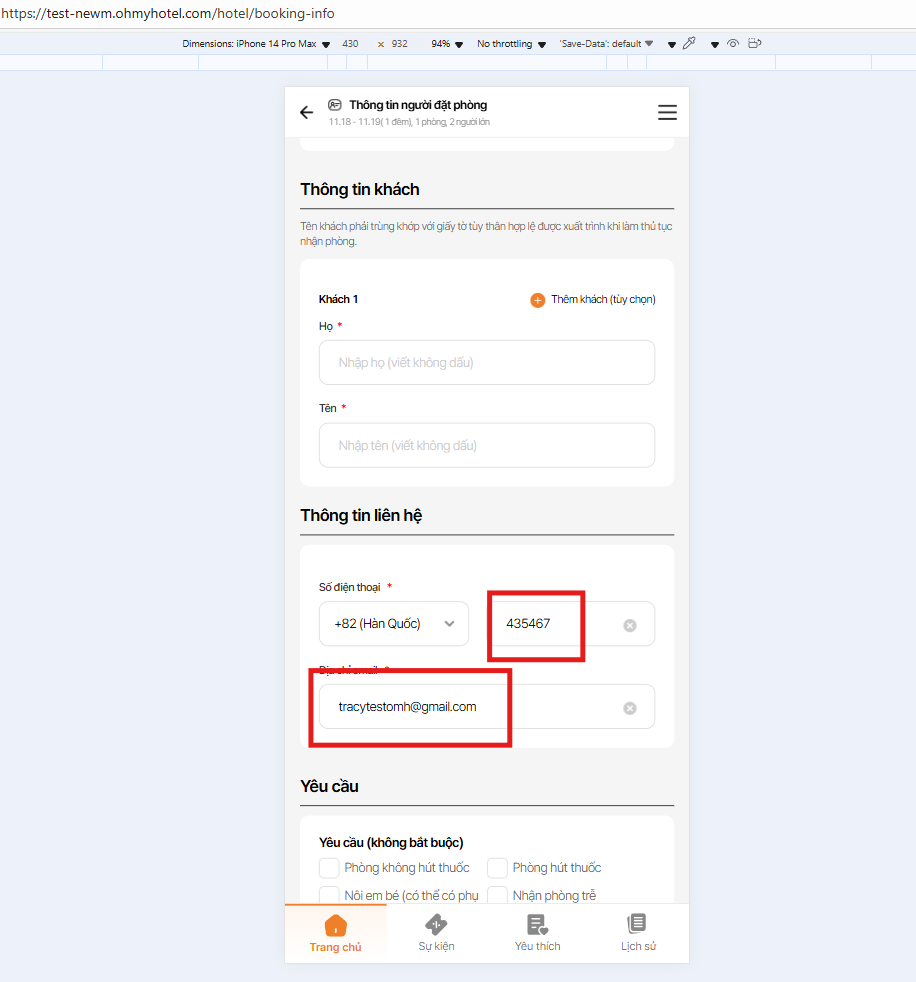Click the DevTools eyedropper icon
Screen dimensions: 916x982
tap(689, 43)
